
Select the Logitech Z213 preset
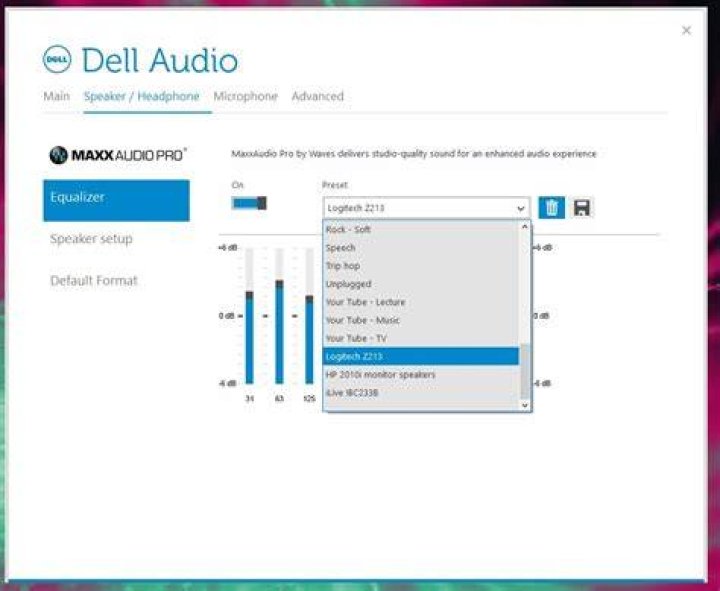pyautogui.click(x=422, y=356)
